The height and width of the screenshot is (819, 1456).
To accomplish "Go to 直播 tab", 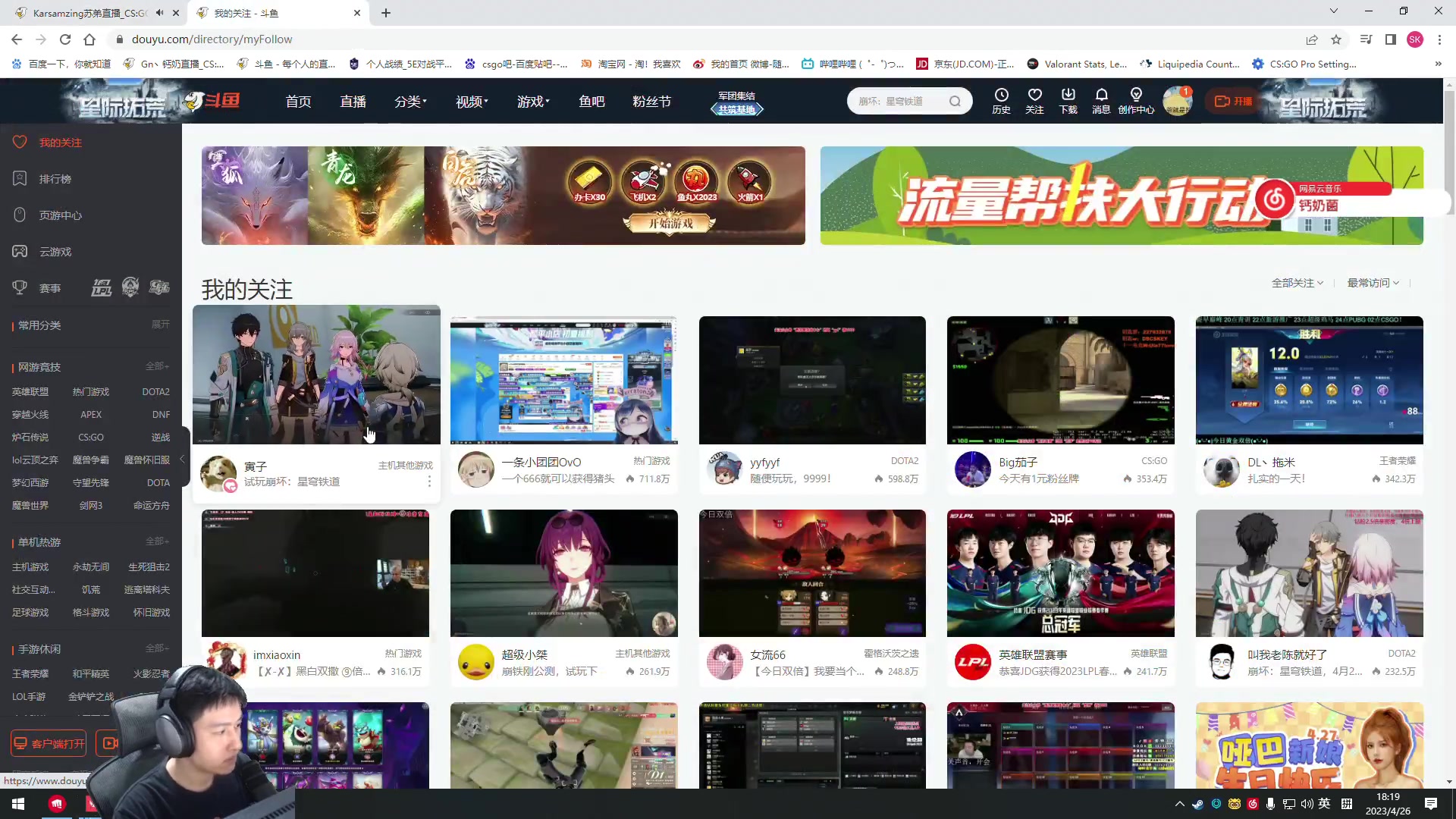I will click(x=353, y=101).
